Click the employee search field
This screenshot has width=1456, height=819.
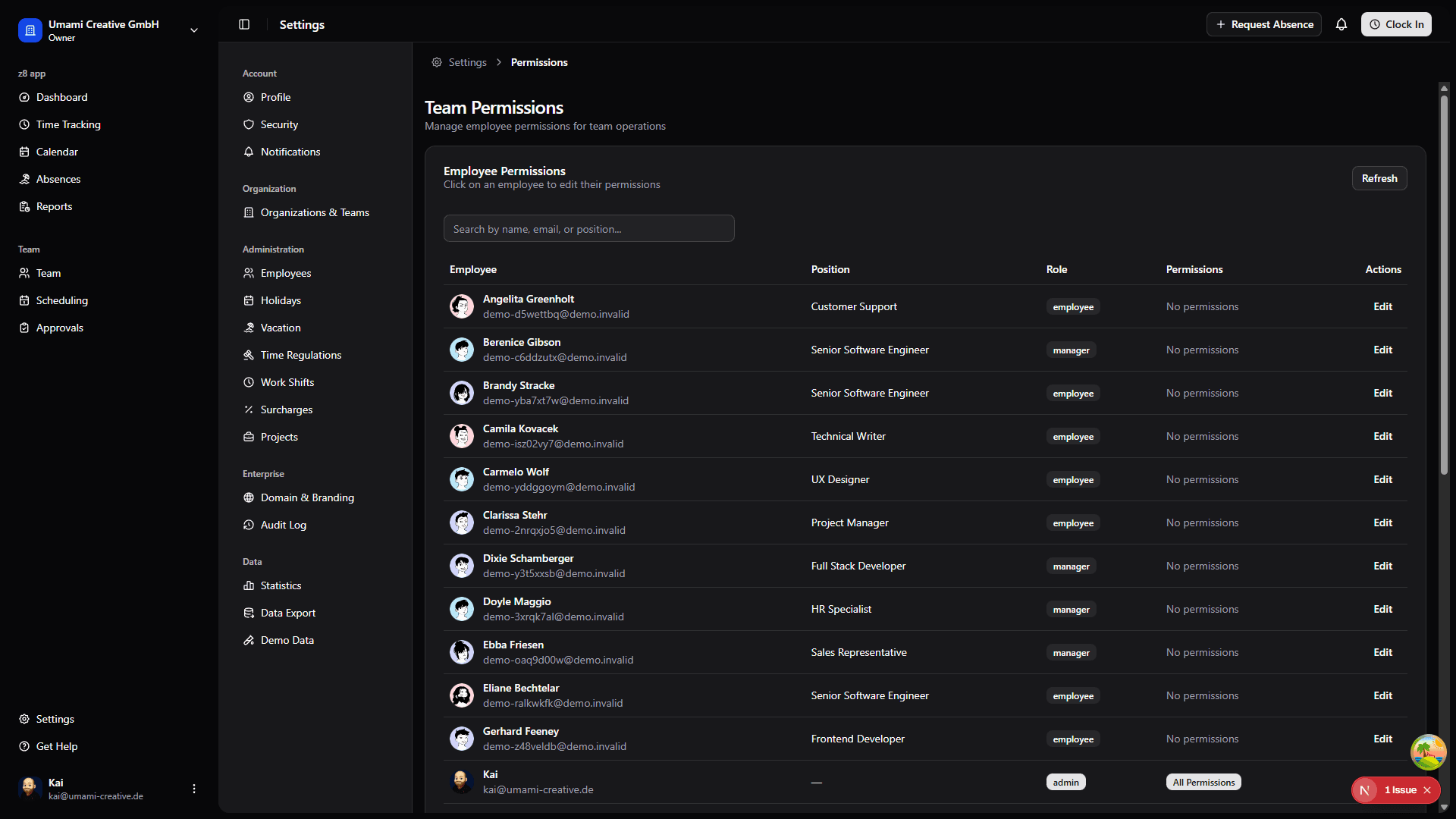[588, 228]
